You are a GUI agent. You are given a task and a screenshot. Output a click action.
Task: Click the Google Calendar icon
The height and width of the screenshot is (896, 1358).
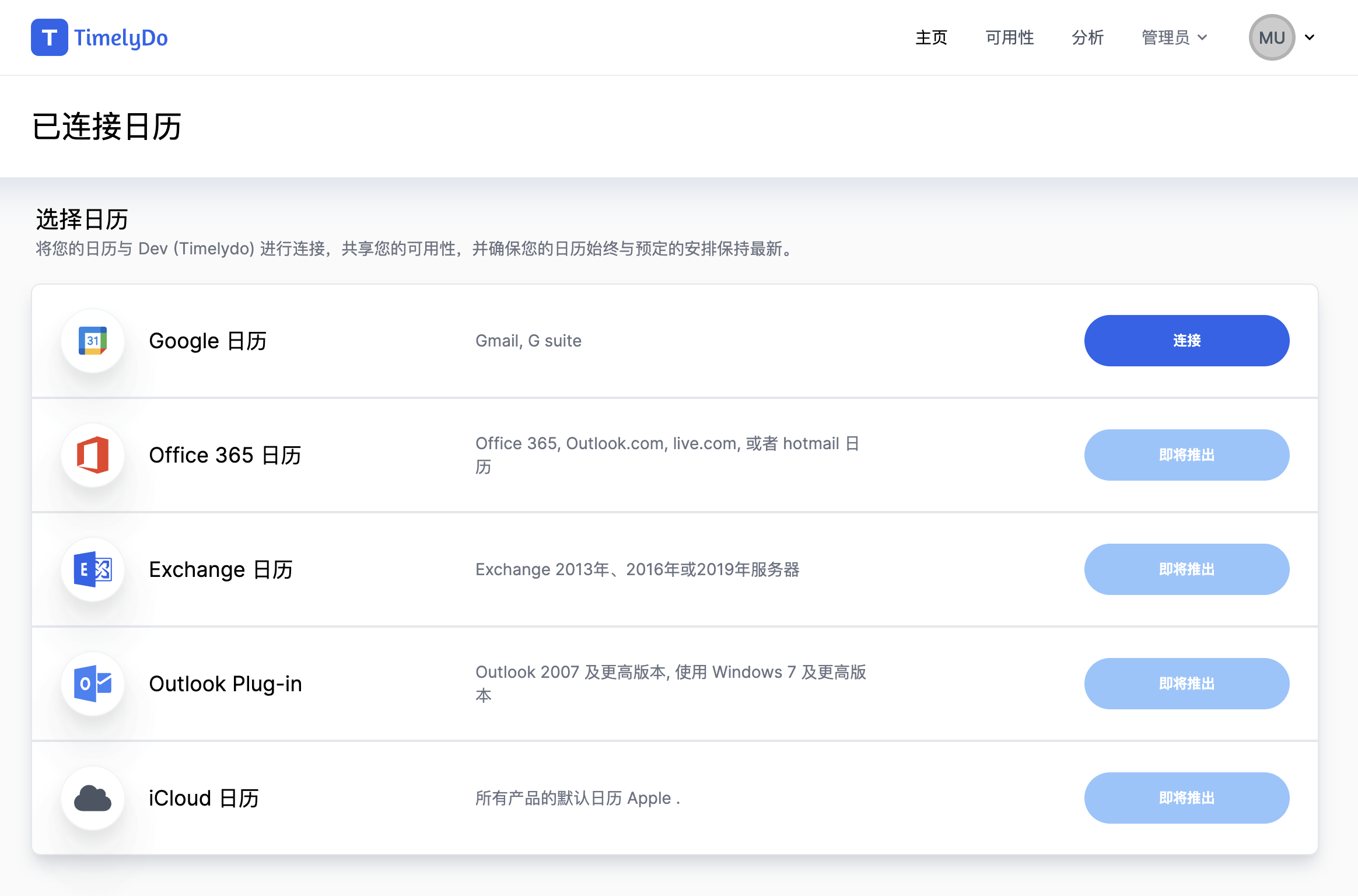93,341
